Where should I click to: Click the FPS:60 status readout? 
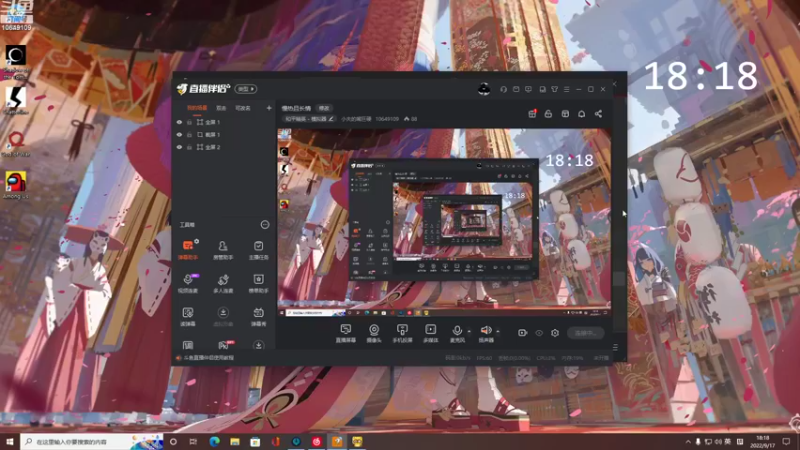(x=484, y=358)
